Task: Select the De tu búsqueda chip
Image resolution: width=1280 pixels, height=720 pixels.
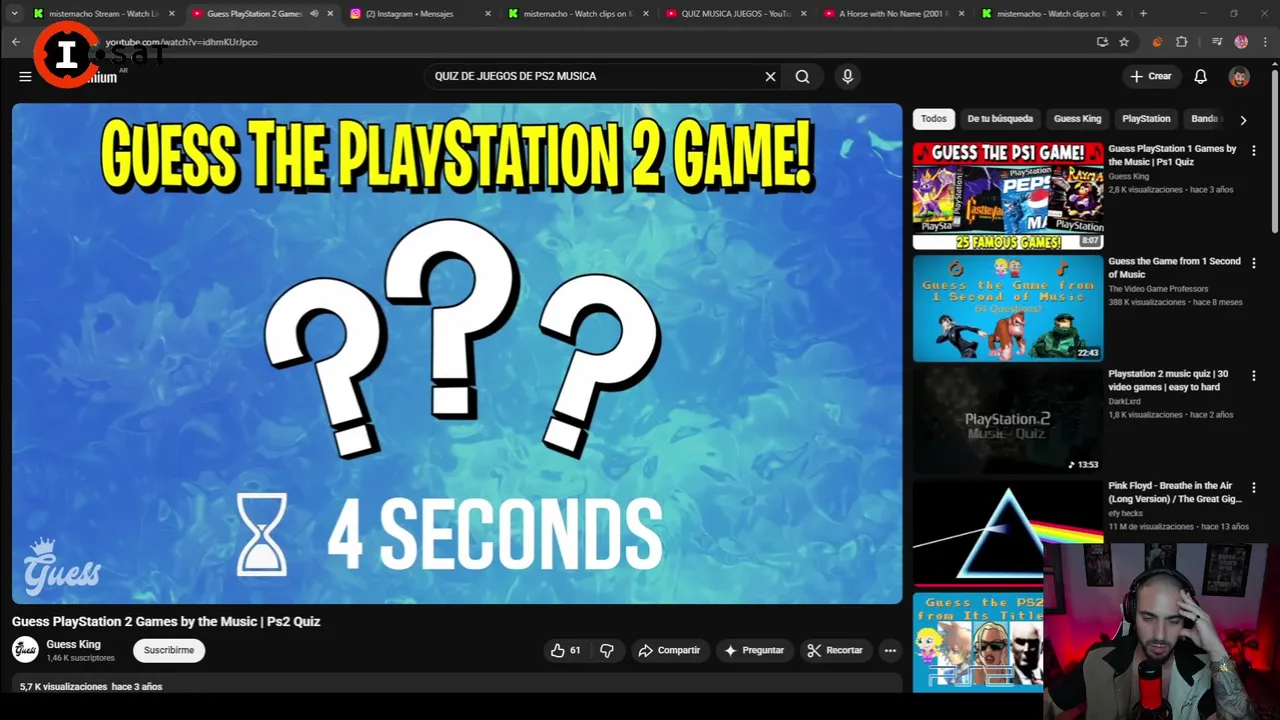Action: (1000, 118)
